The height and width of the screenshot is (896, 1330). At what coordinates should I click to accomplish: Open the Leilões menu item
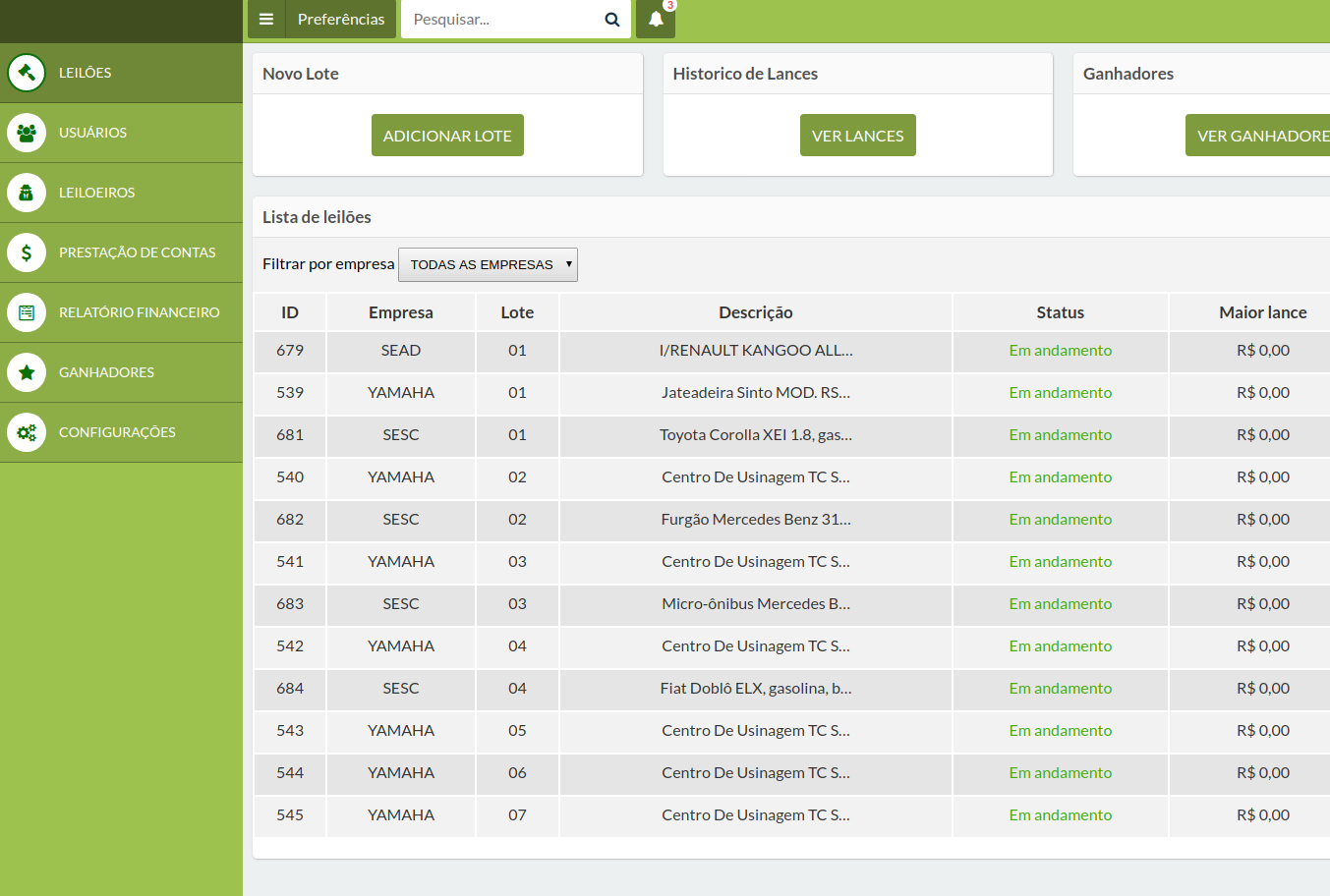pos(121,73)
